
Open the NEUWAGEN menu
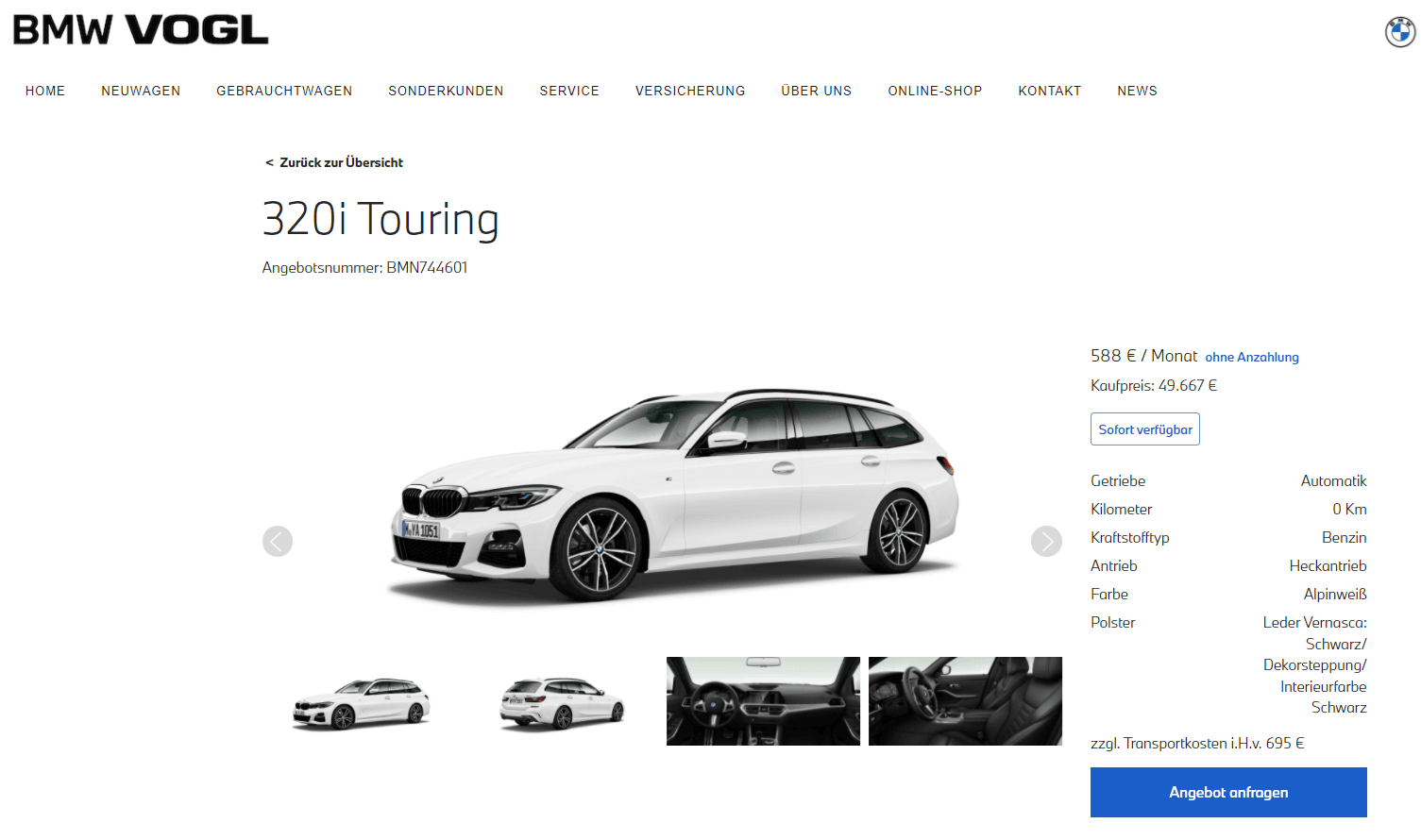tap(141, 91)
